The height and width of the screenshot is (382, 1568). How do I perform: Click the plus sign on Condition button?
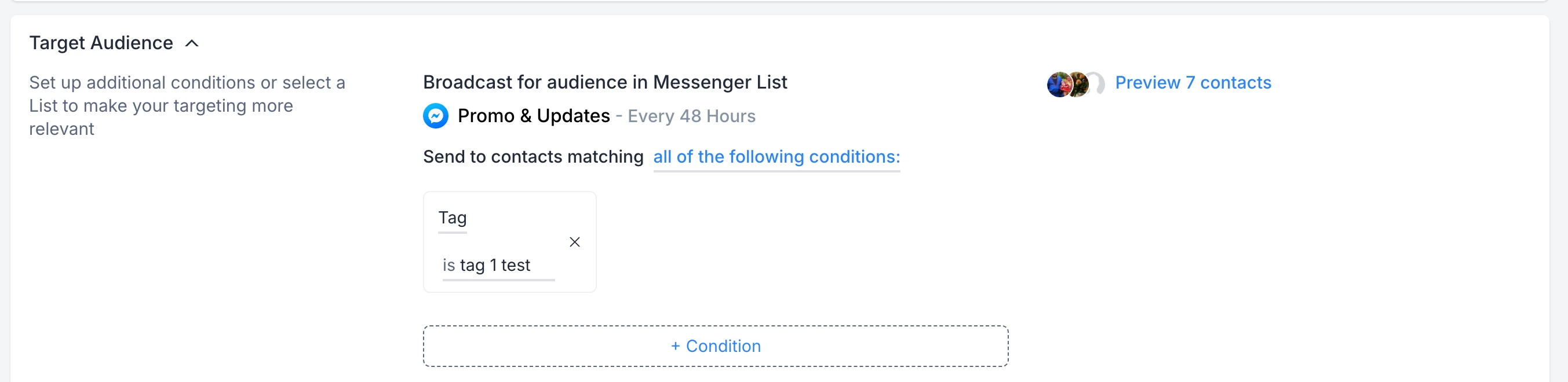click(x=675, y=346)
